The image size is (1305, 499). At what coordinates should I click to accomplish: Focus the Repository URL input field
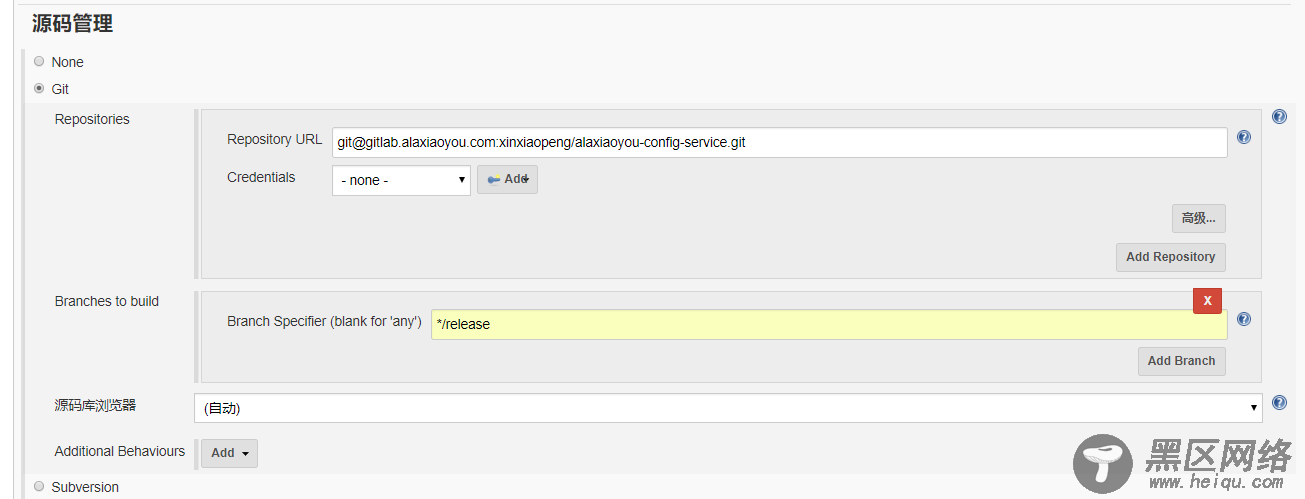click(x=779, y=142)
